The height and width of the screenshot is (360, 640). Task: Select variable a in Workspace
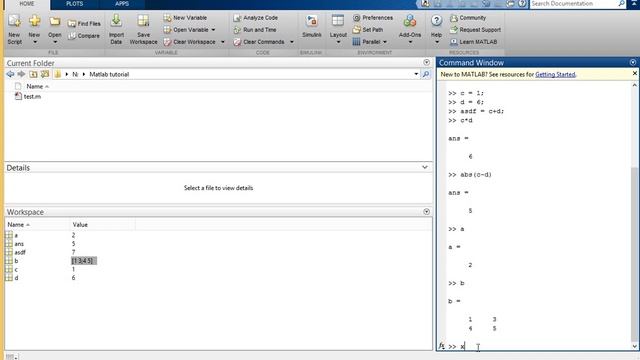(x=16, y=236)
